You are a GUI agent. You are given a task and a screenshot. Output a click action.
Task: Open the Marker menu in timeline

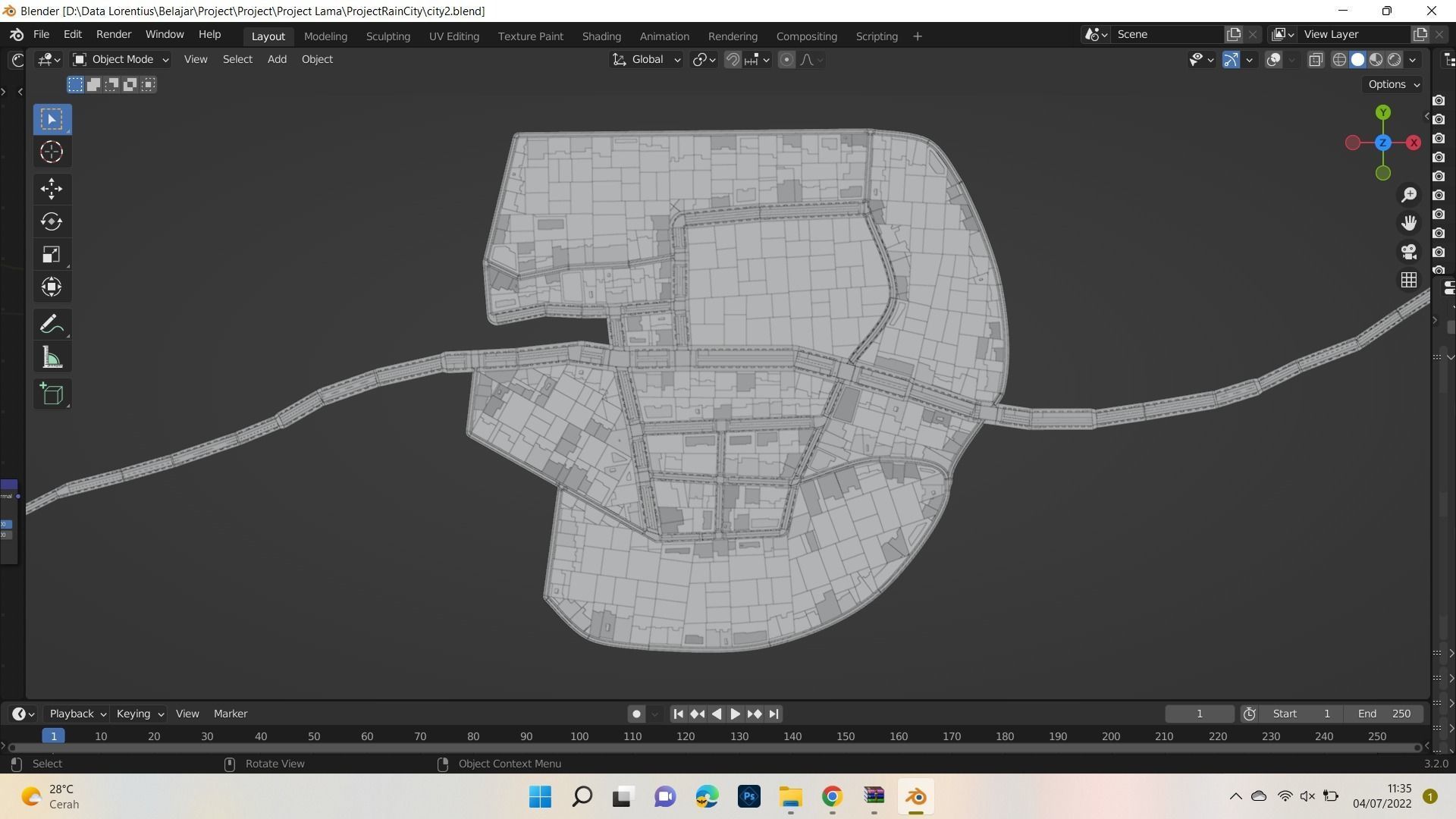coord(231,714)
